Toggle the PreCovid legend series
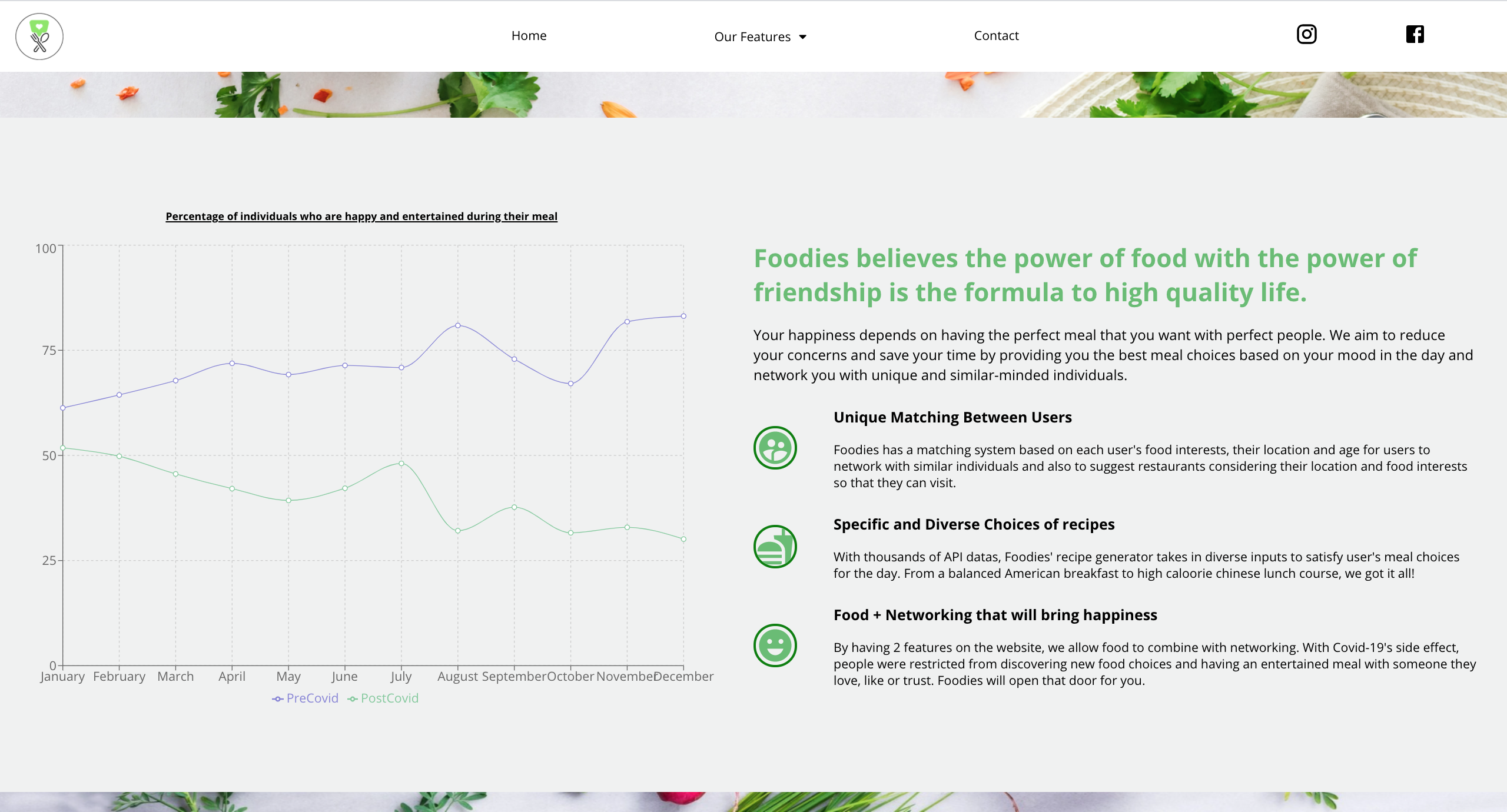Screen dimensions: 1507x812 tap(306, 698)
